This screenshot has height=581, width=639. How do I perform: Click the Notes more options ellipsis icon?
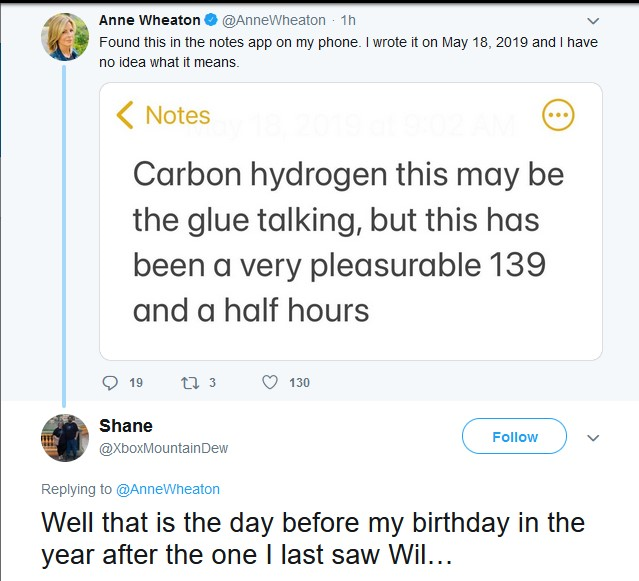pyautogui.click(x=558, y=115)
